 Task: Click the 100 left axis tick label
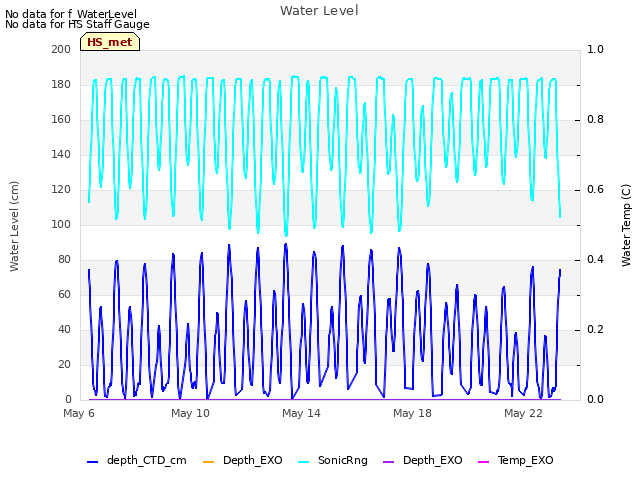click(61, 224)
